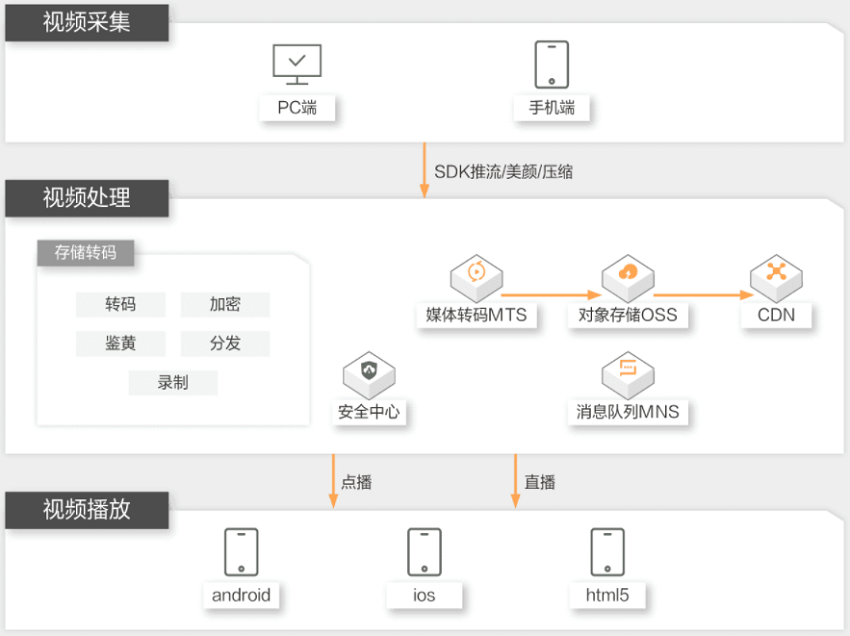Select the 录制 option

[x=173, y=383]
